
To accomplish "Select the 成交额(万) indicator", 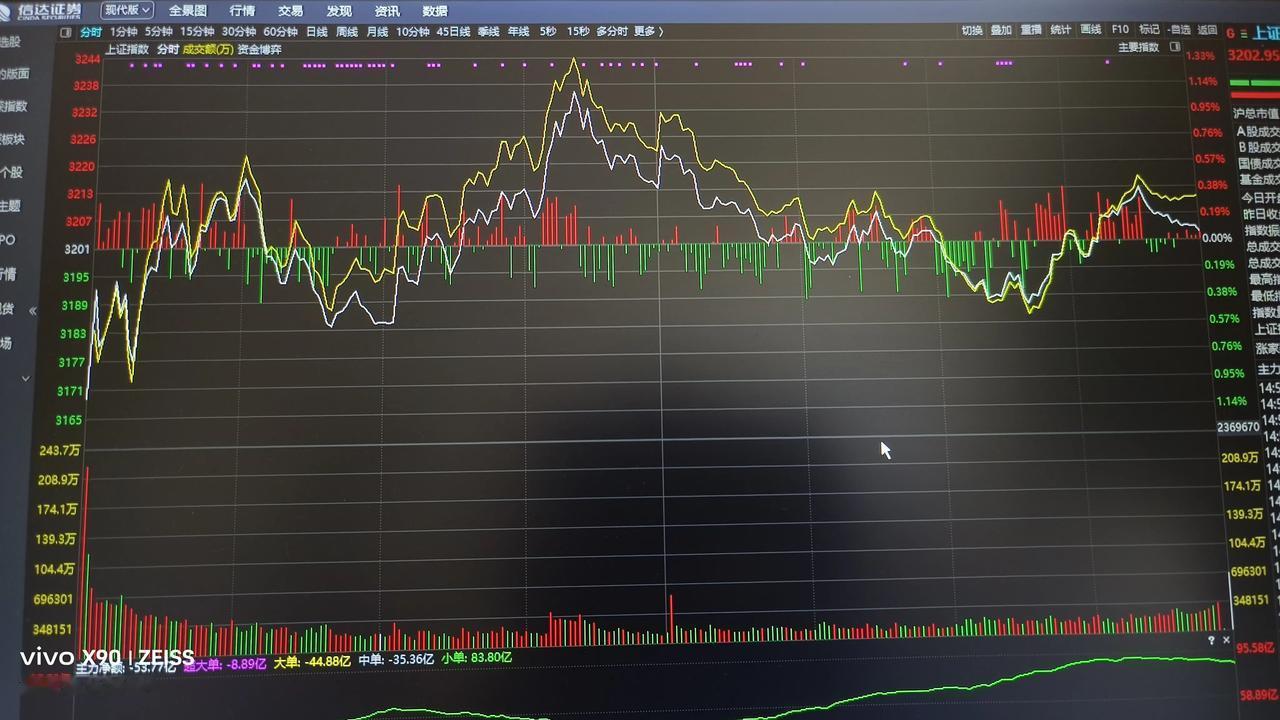I will pyautogui.click(x=208, y=49).
